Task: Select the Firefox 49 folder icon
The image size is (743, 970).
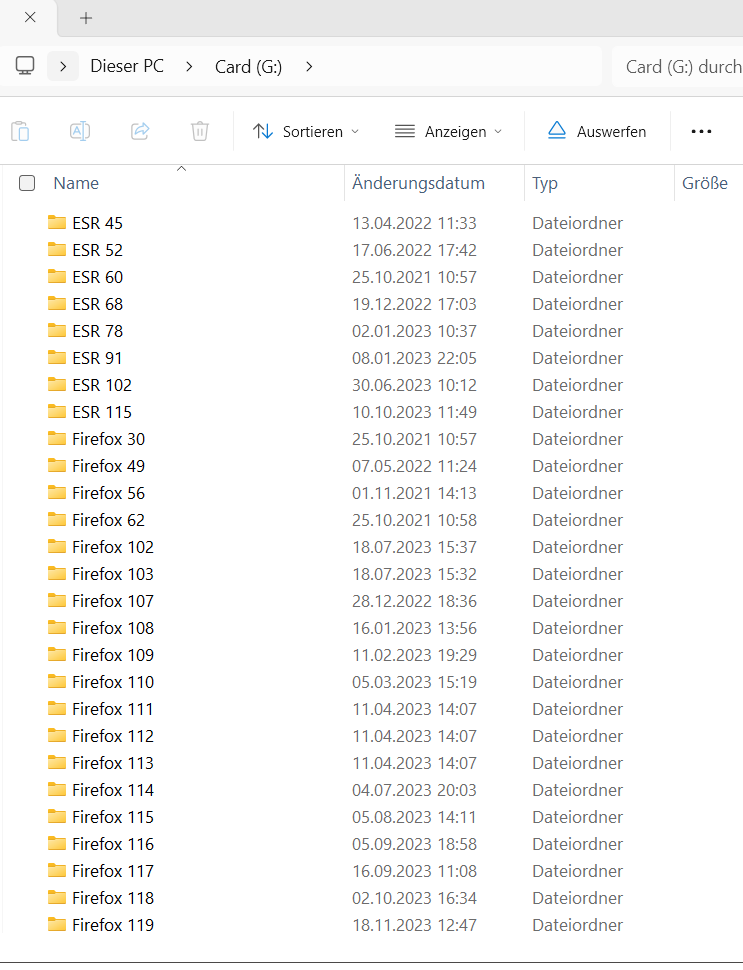Action: [57, 465]
